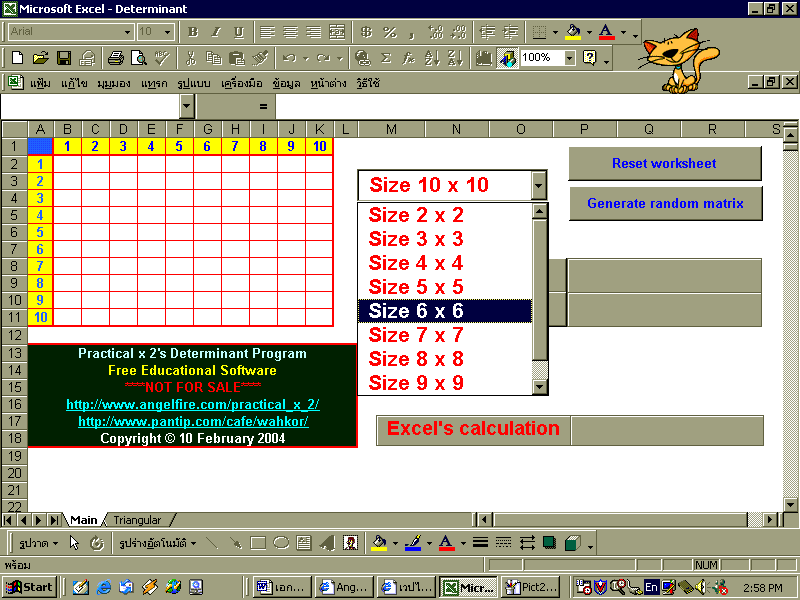
Task: Switch to the Triangular sheet tab
Action: click(136, 520)
